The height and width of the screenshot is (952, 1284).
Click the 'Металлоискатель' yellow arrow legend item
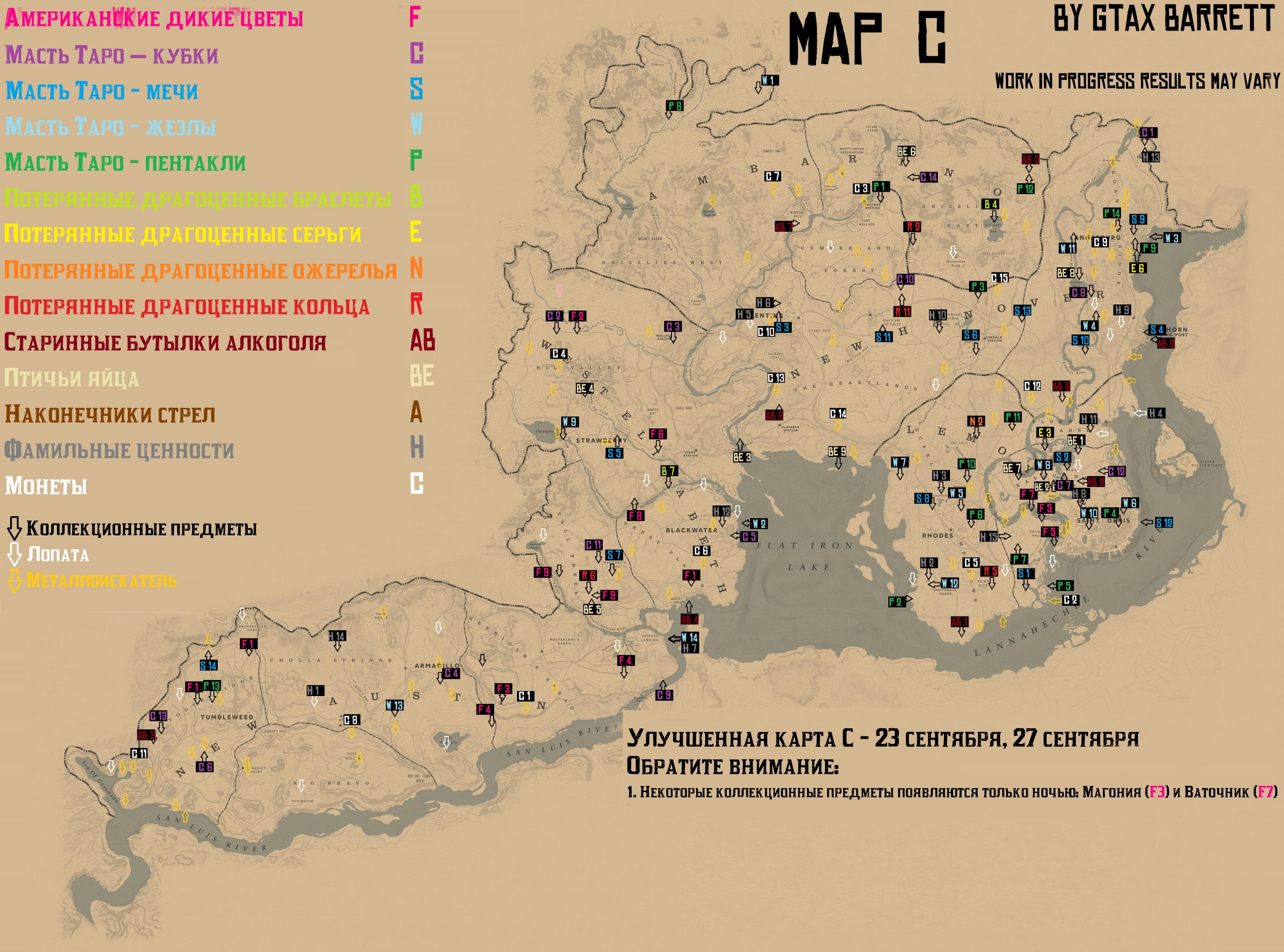pyautogui.click(x=101, y=580)
